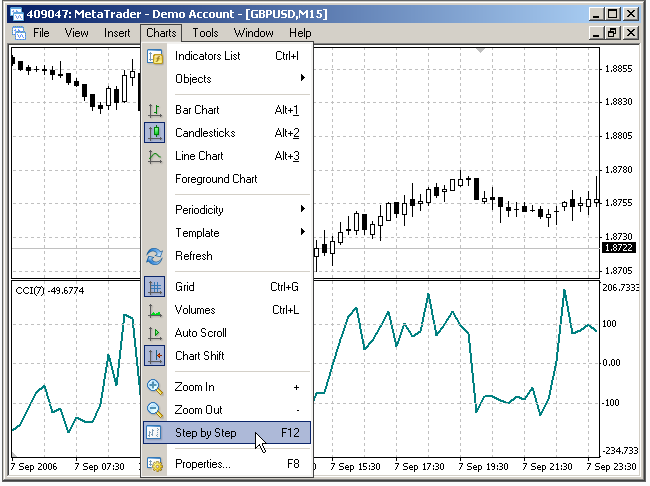The width and height of the screenshot is (650, 486).
Task: Click the Chart Shift icon
Action: point(155,356)
